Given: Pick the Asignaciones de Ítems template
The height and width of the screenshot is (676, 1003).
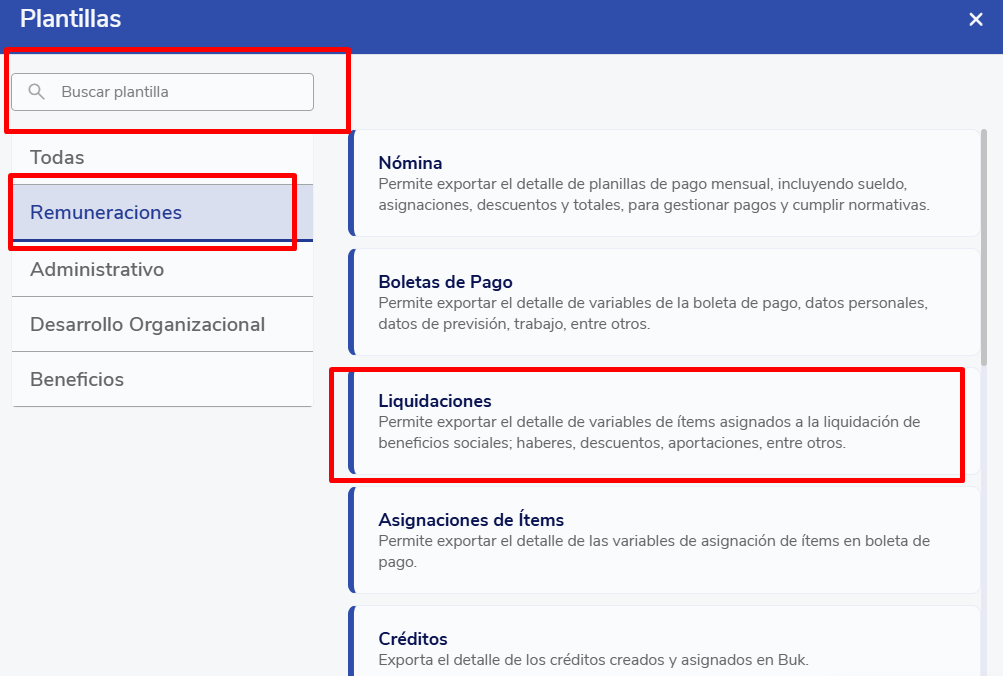Looking at the screenshot, I should (471, 520).
